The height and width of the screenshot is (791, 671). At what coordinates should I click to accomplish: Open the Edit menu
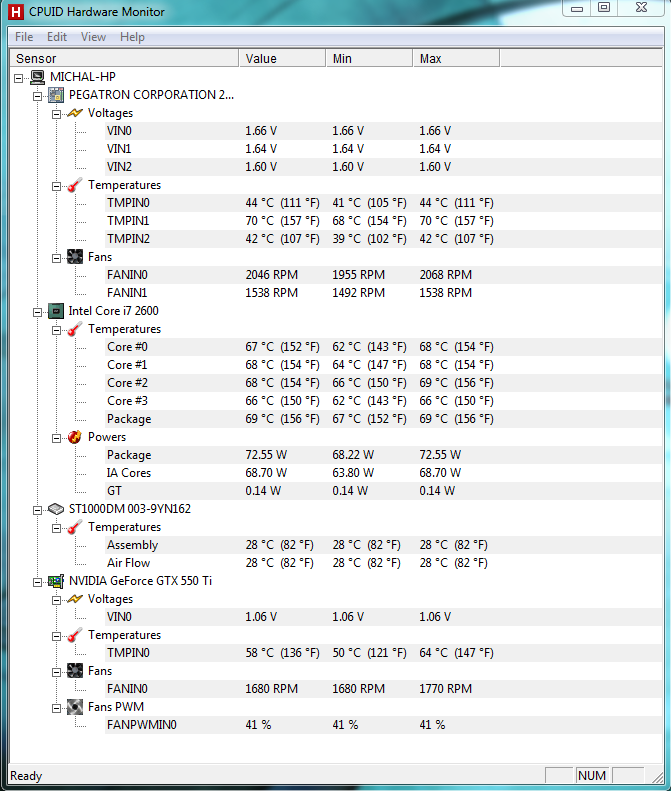[x=57, y=37]
